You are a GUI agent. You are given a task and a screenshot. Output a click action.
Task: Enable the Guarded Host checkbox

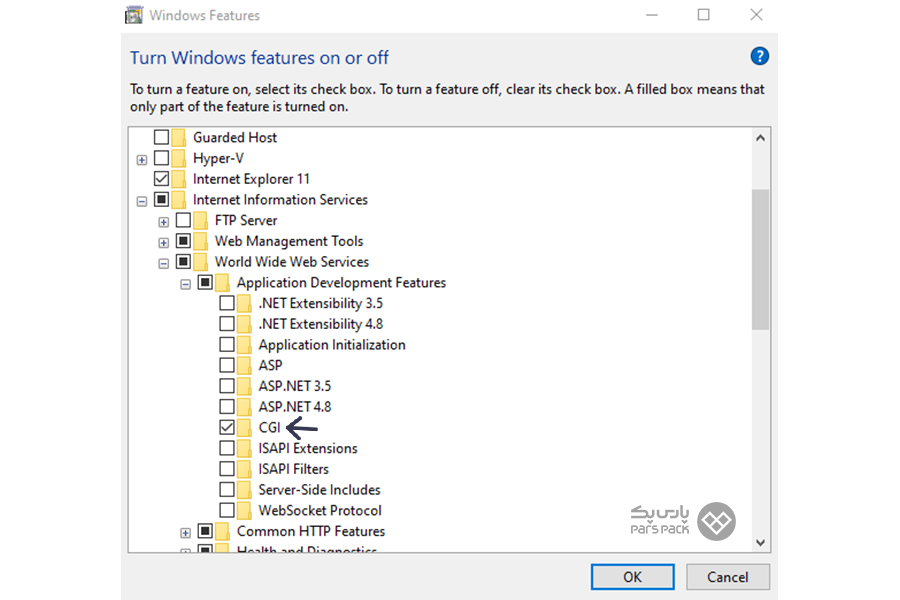pyautogui.click(x=161, y=137)
